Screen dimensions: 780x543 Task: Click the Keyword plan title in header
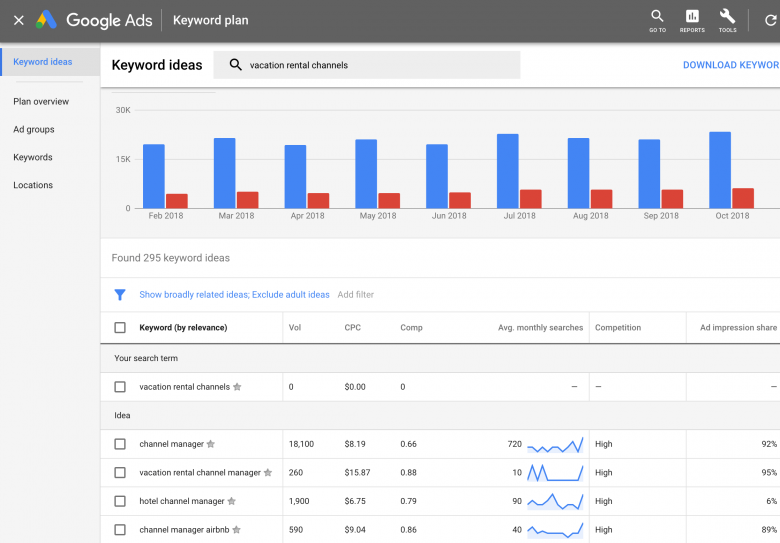click(210, 20)
